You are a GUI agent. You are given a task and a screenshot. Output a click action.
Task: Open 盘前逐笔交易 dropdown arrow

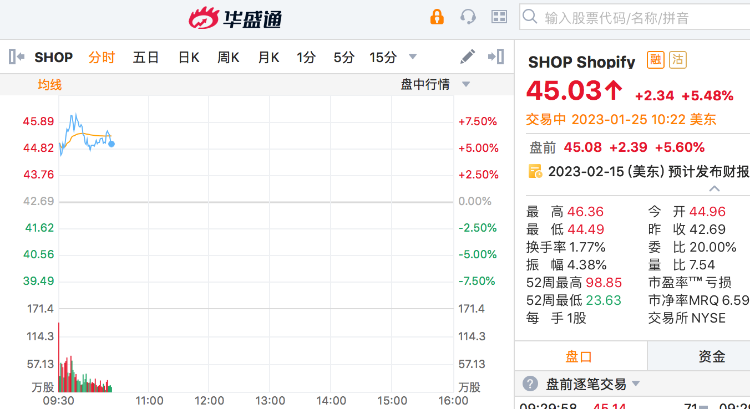(x=636, y=383)
